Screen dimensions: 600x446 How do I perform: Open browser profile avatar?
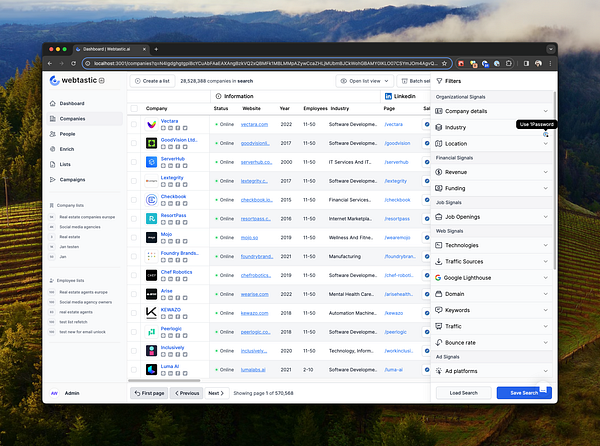click(538, 63)
